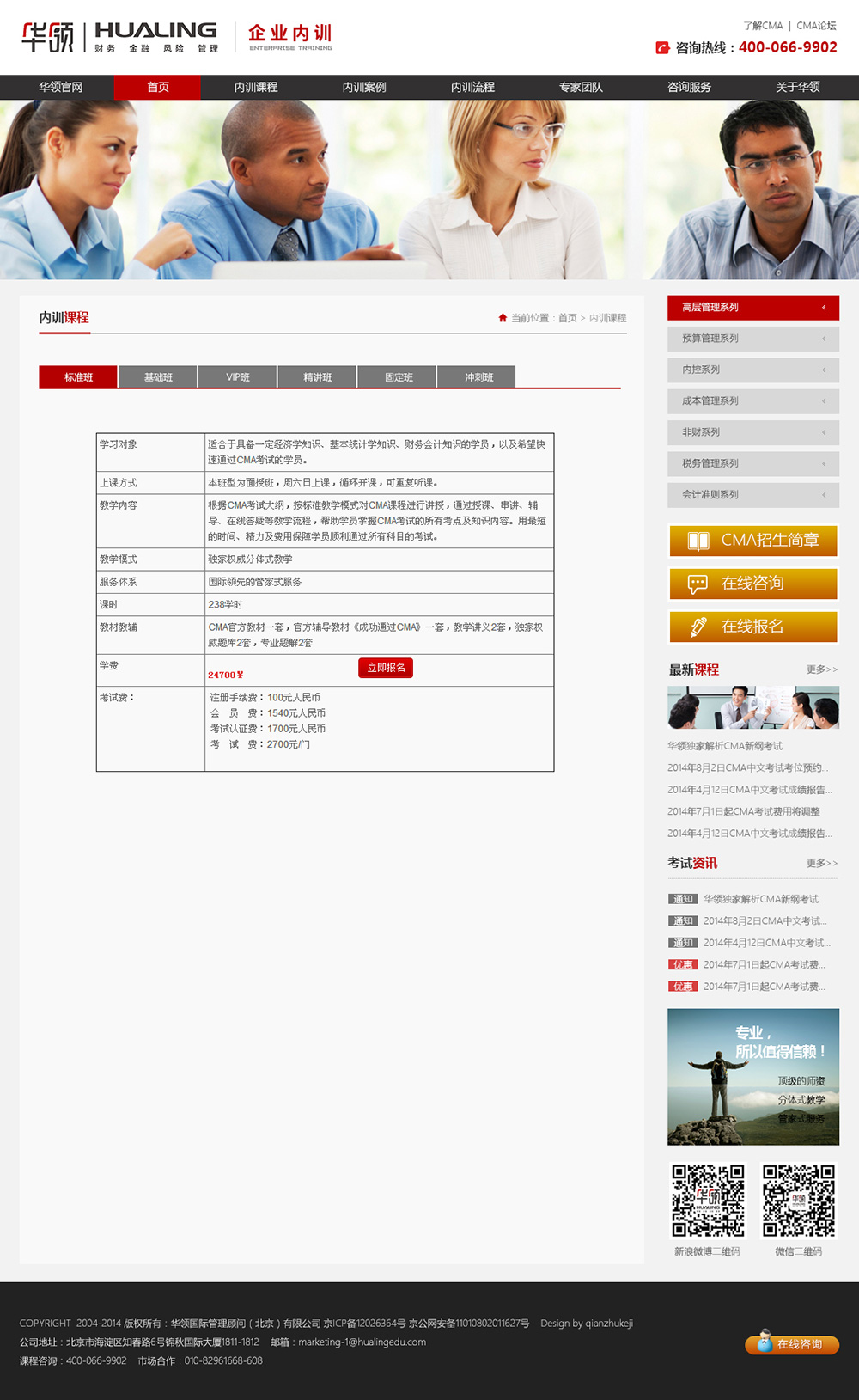Viewport: 859px width, 1400px height.
Task: Click the 微信 QR code image
Action: (798, 1201)
